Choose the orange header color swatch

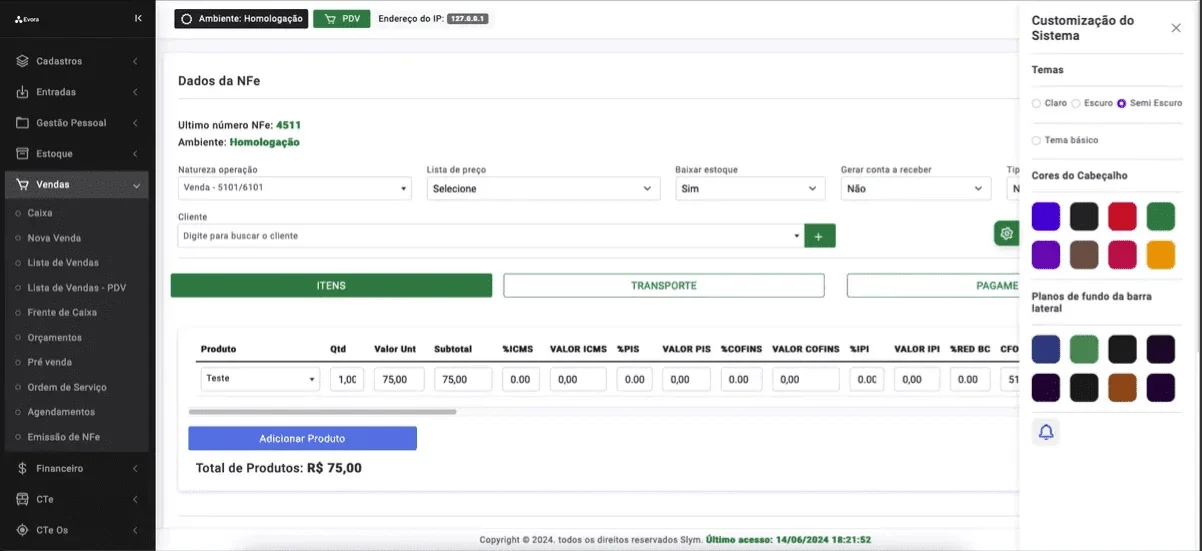(1161, 255)
